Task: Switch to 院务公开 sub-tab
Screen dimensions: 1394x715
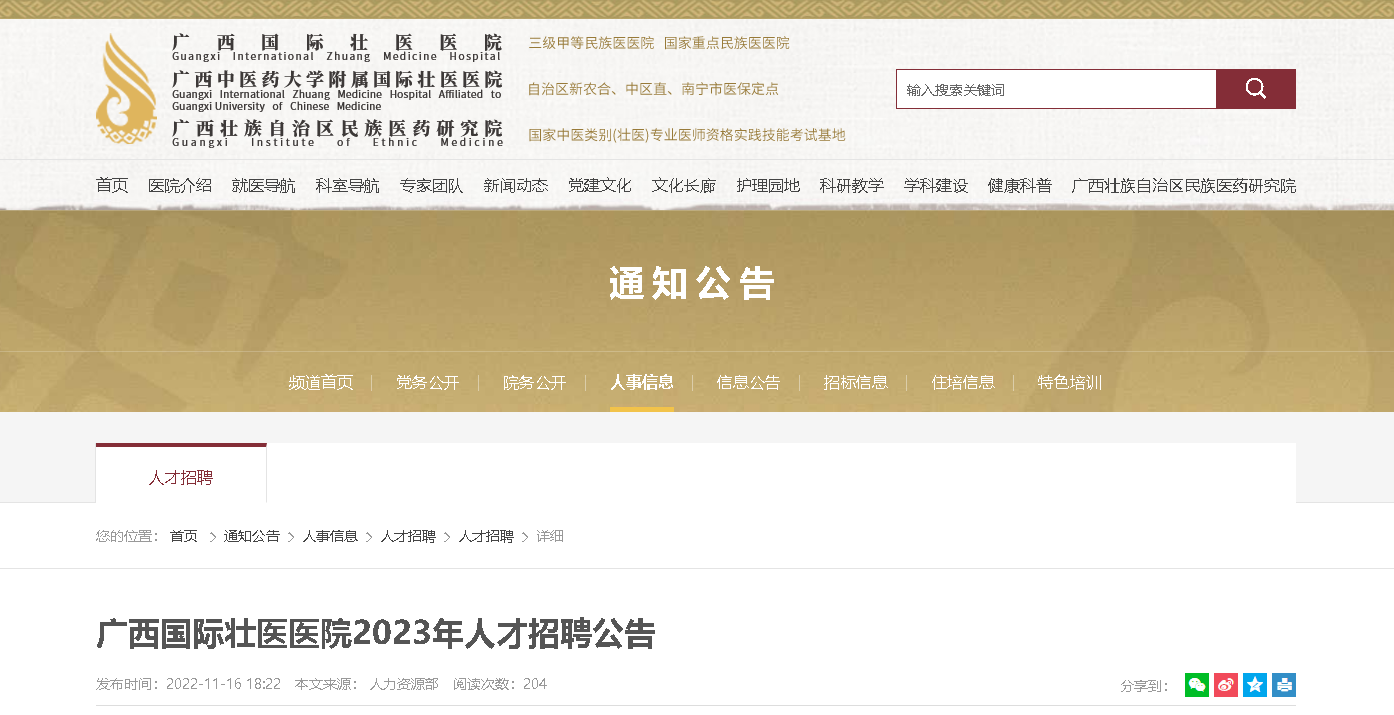Action: pos(535,382)
